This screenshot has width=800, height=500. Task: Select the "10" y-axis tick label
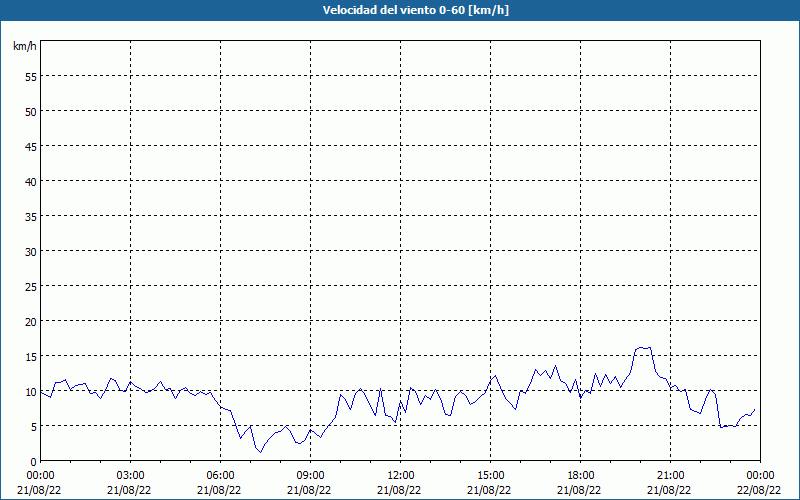pos(31,392)
